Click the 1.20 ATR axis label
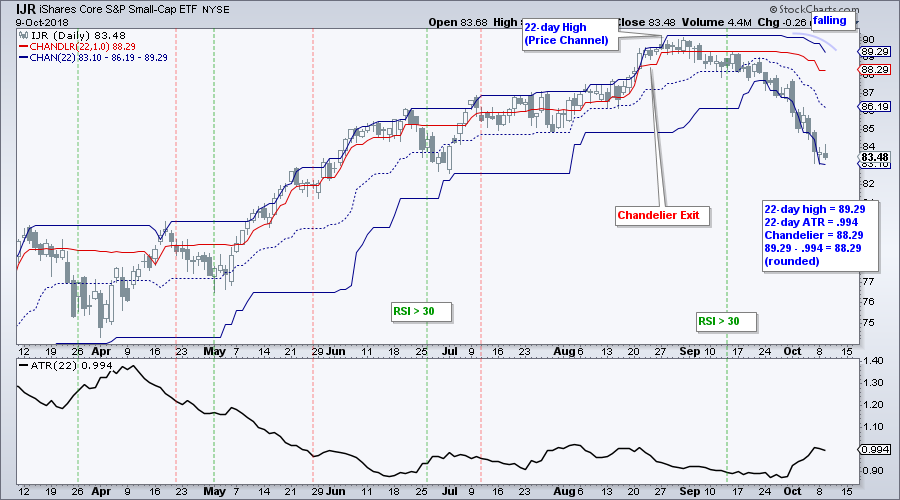 pos(872,405)
